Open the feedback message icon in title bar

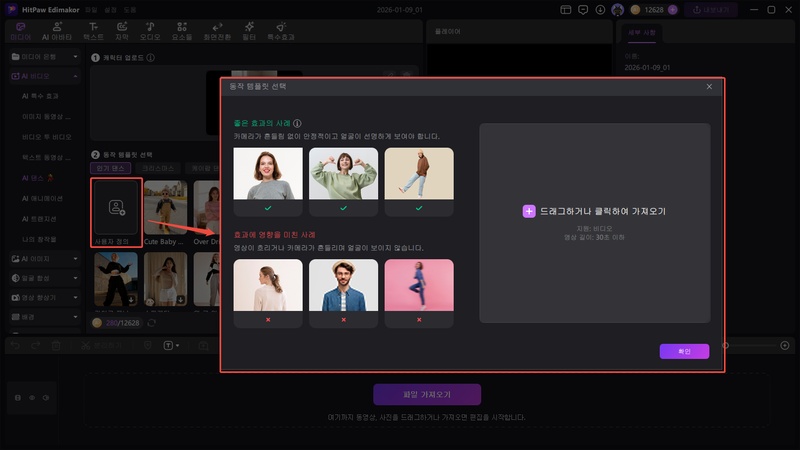pyautogui.click(x=583, y=10)
